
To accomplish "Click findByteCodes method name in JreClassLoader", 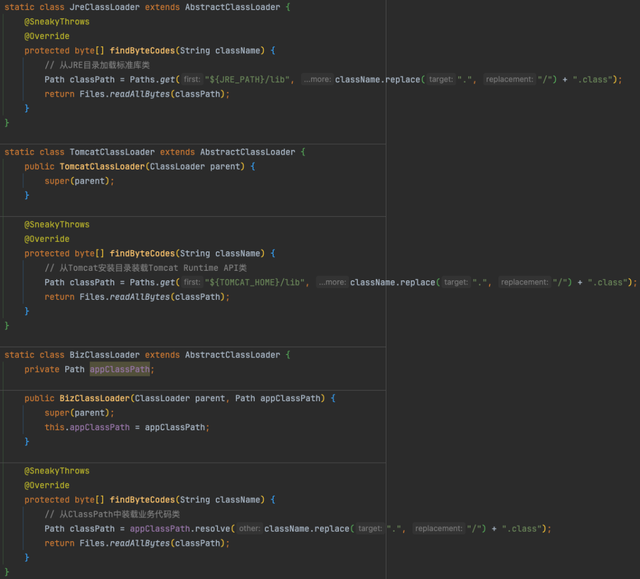I will click(142, 51).
